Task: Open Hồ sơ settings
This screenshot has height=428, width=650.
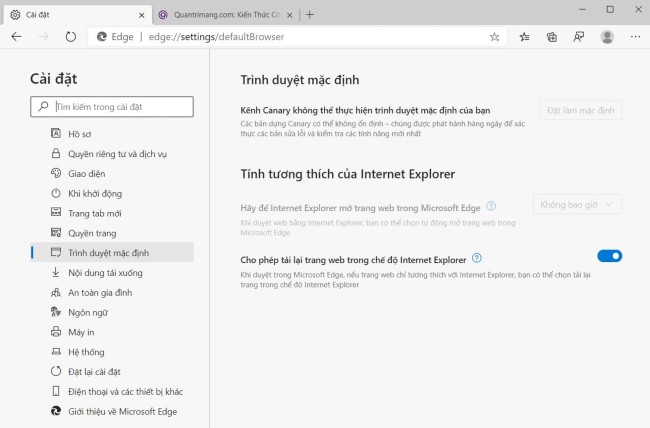Action: click(112, 134)
